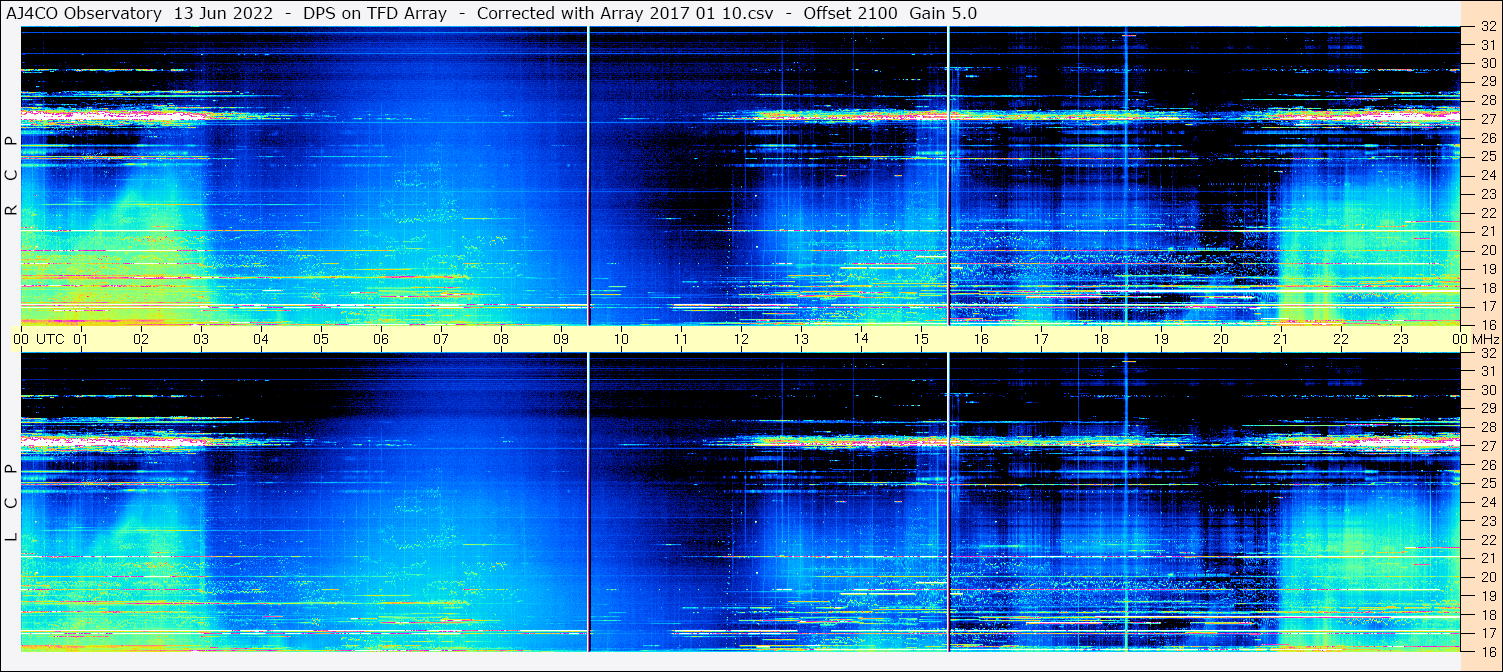Click DPS on TFD Array header text
The width and height of the screenshot is (1503, 672).
click(x=374, y=13)
